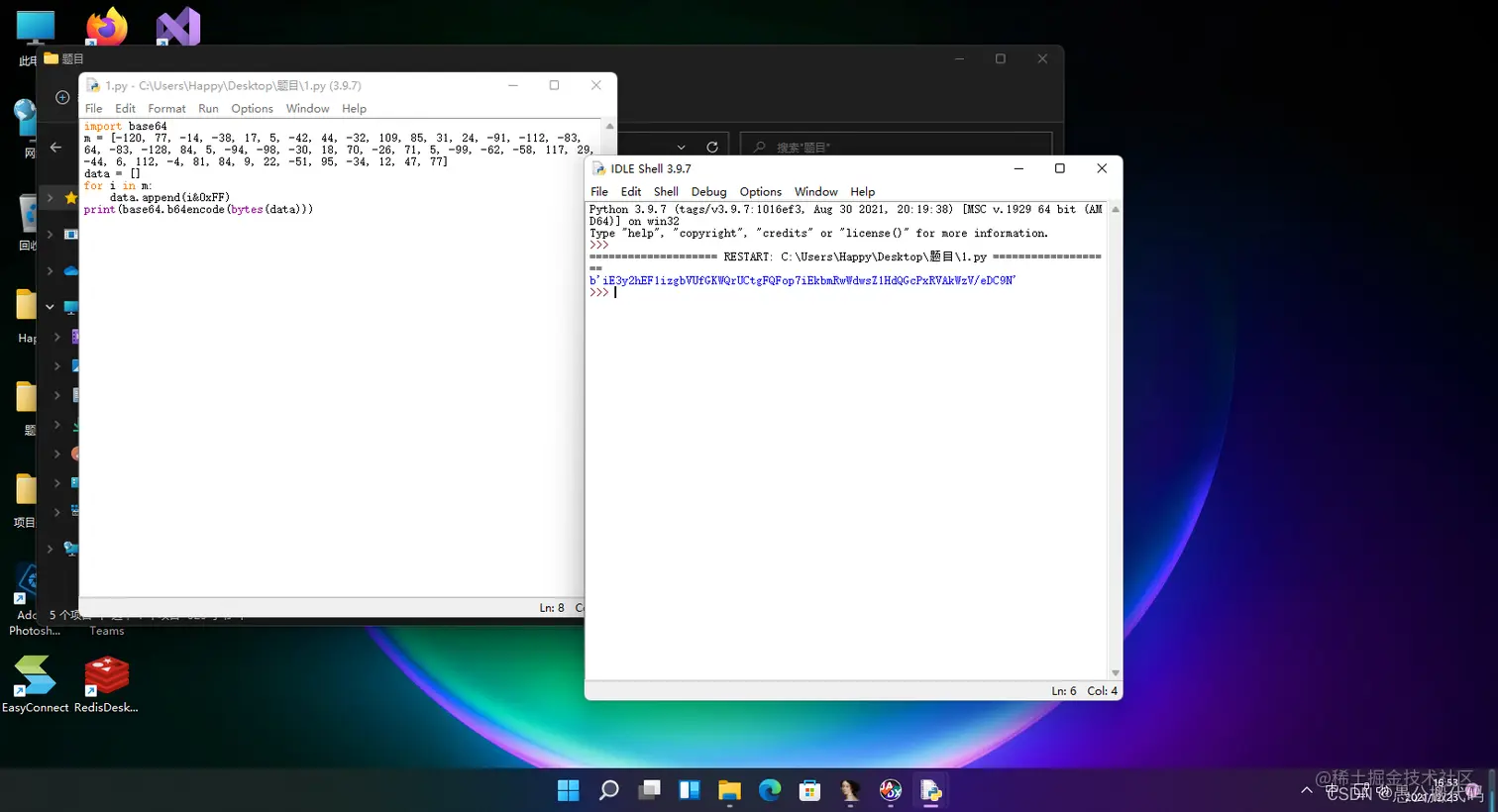Refresh the File Explorer address bar
The image size is (1498, 812).
coord(711,147)
